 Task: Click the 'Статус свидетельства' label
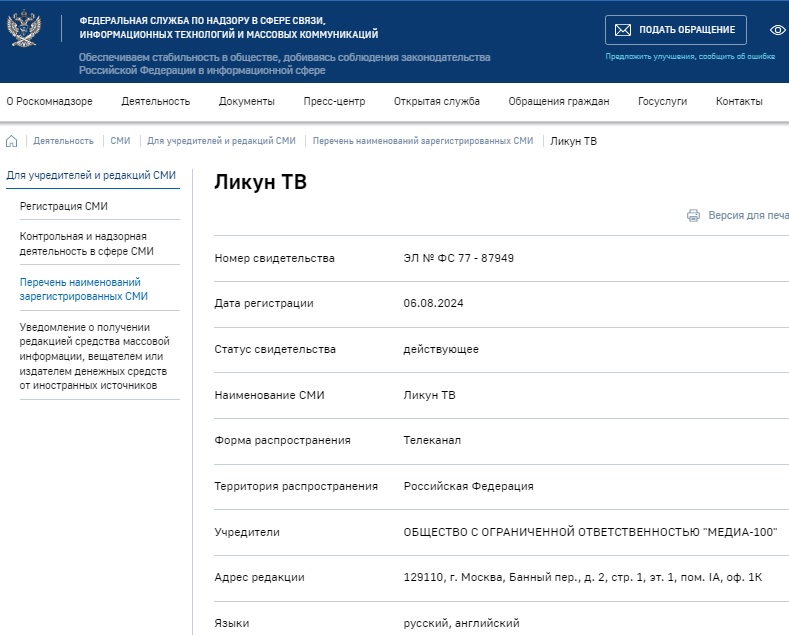coord(275,349)
